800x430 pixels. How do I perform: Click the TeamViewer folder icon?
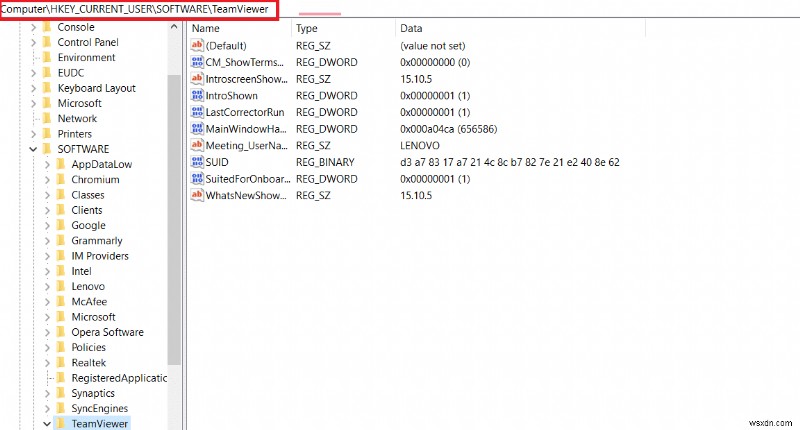pyautogui.click(x=61, y=423)
